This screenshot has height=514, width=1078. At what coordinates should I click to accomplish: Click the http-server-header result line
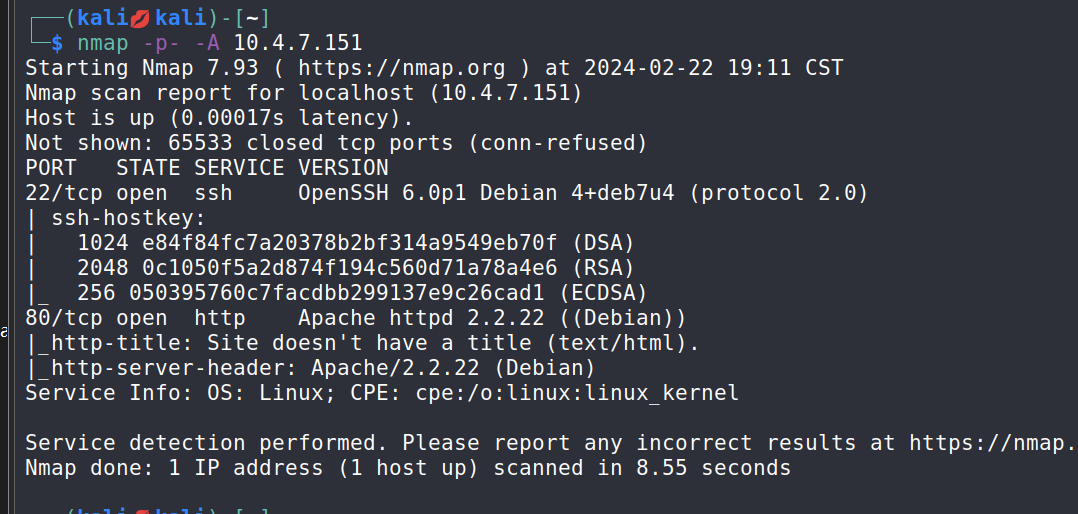310,368
